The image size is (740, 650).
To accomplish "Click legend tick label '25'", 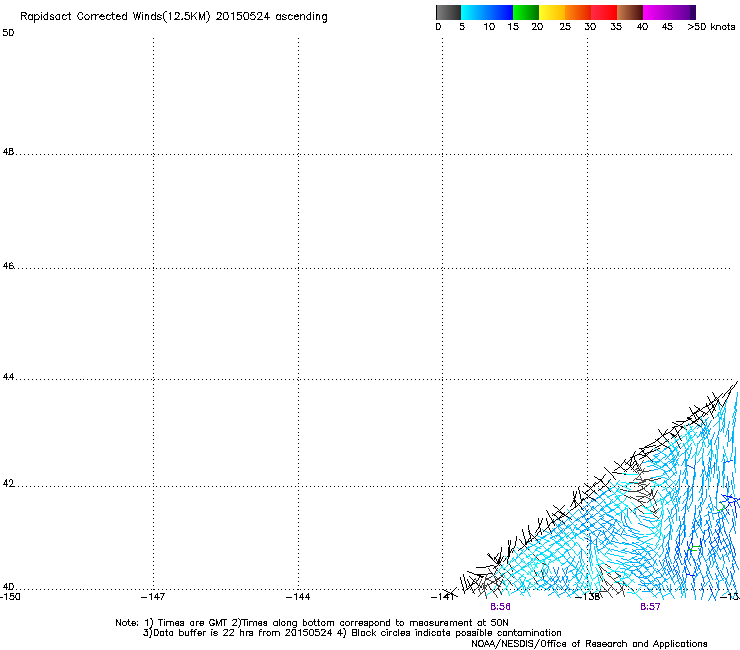I will (x=565, y=27).
